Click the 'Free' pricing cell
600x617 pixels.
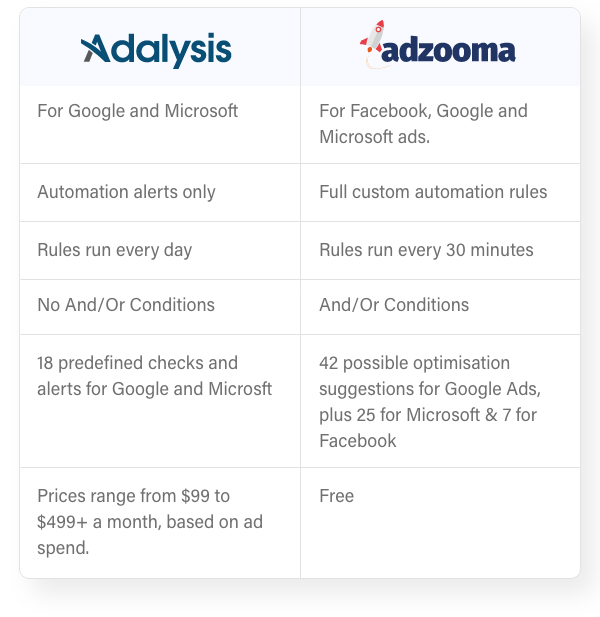tap(440, 523)
